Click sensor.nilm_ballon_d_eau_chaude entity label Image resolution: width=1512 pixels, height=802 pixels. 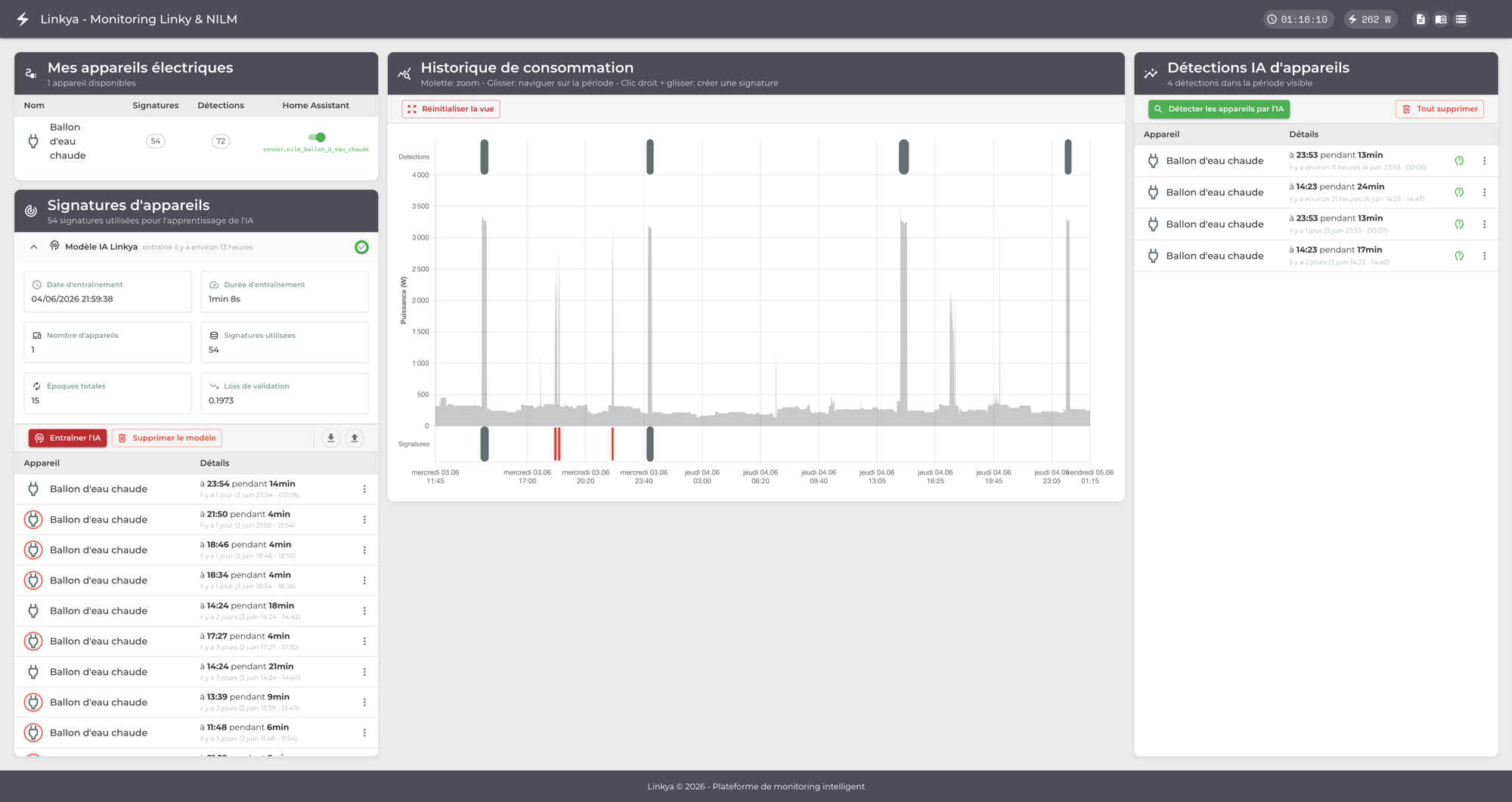click(x=316, y=150)
